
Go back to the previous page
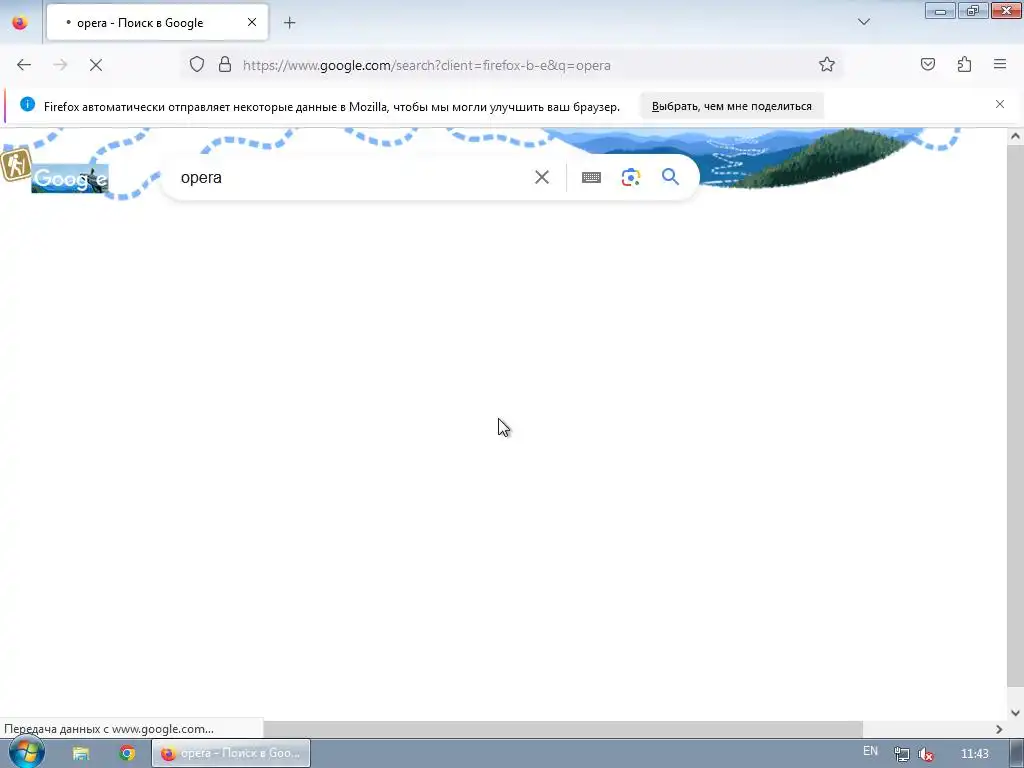[x=24, y=65]
